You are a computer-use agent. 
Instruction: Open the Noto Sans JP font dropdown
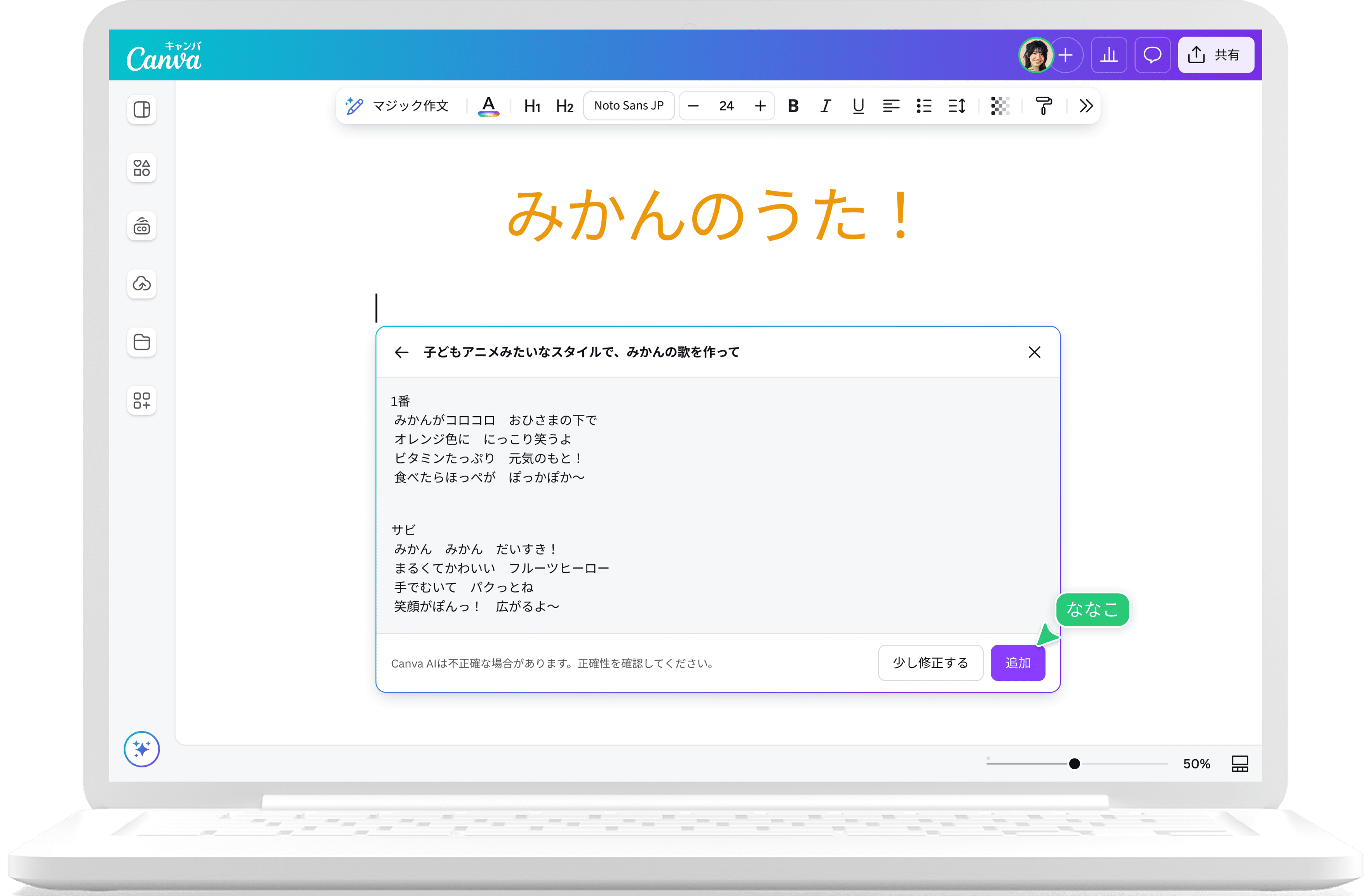[x=628, y=106]
